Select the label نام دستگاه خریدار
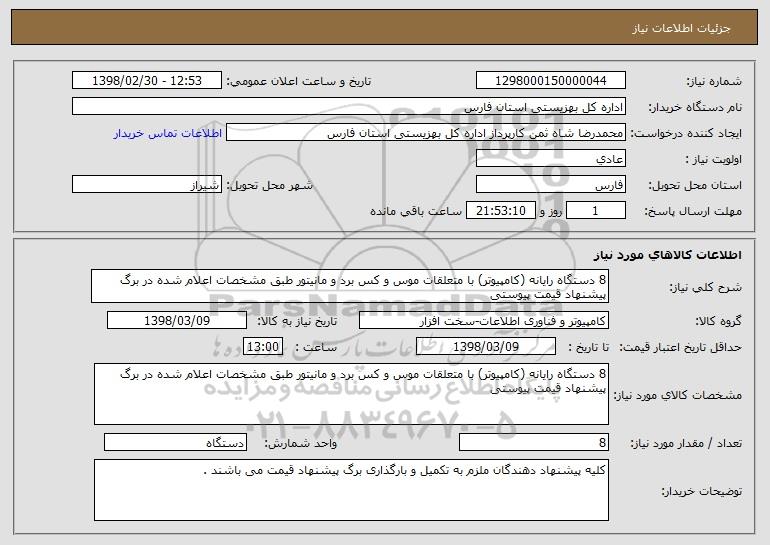The image size is (770, 545). pyautogui.click(x=695, y=108)
